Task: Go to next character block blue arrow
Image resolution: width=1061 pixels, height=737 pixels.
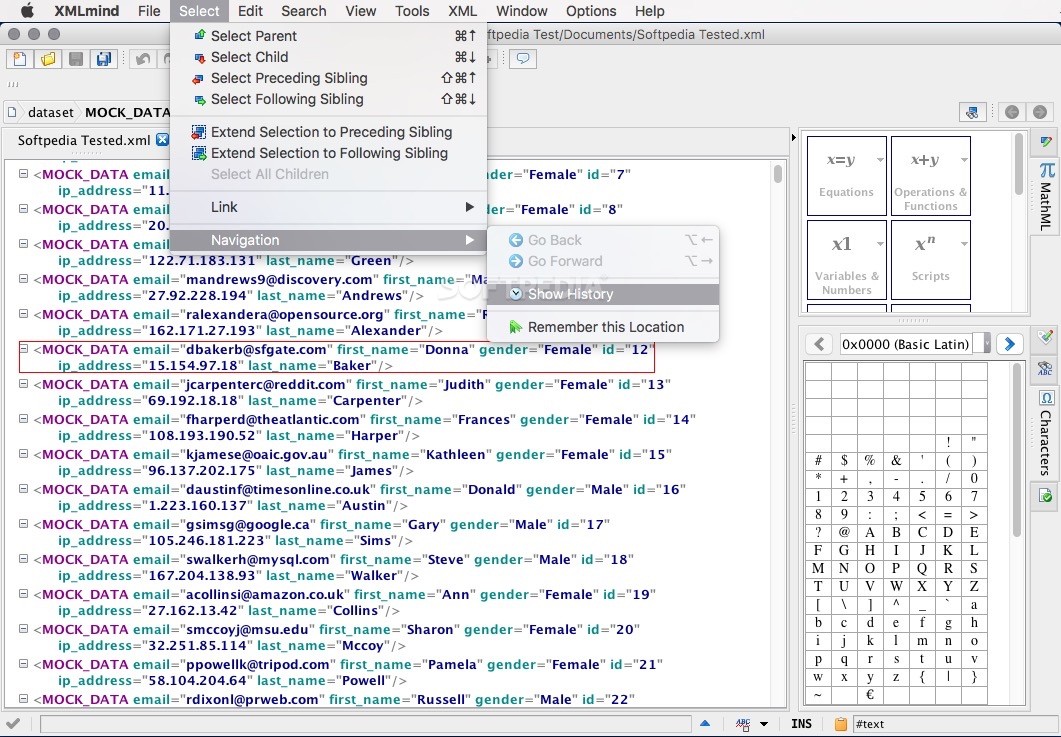Action: click(x=1010, y=344)
